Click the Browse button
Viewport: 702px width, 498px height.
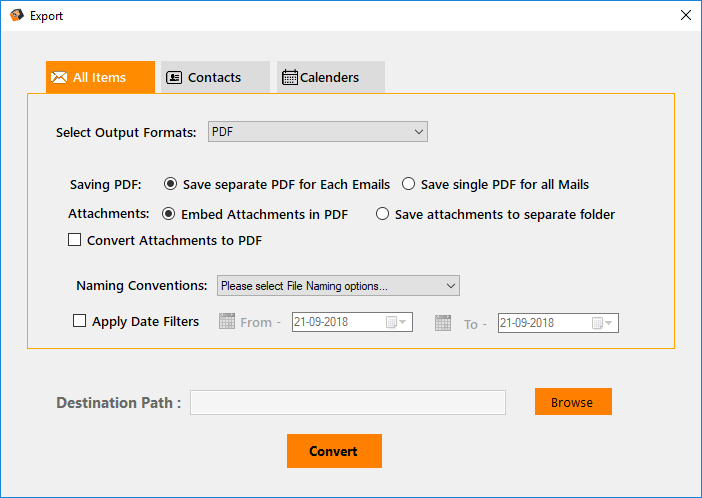pyautogui.click(x=572, y=402)
